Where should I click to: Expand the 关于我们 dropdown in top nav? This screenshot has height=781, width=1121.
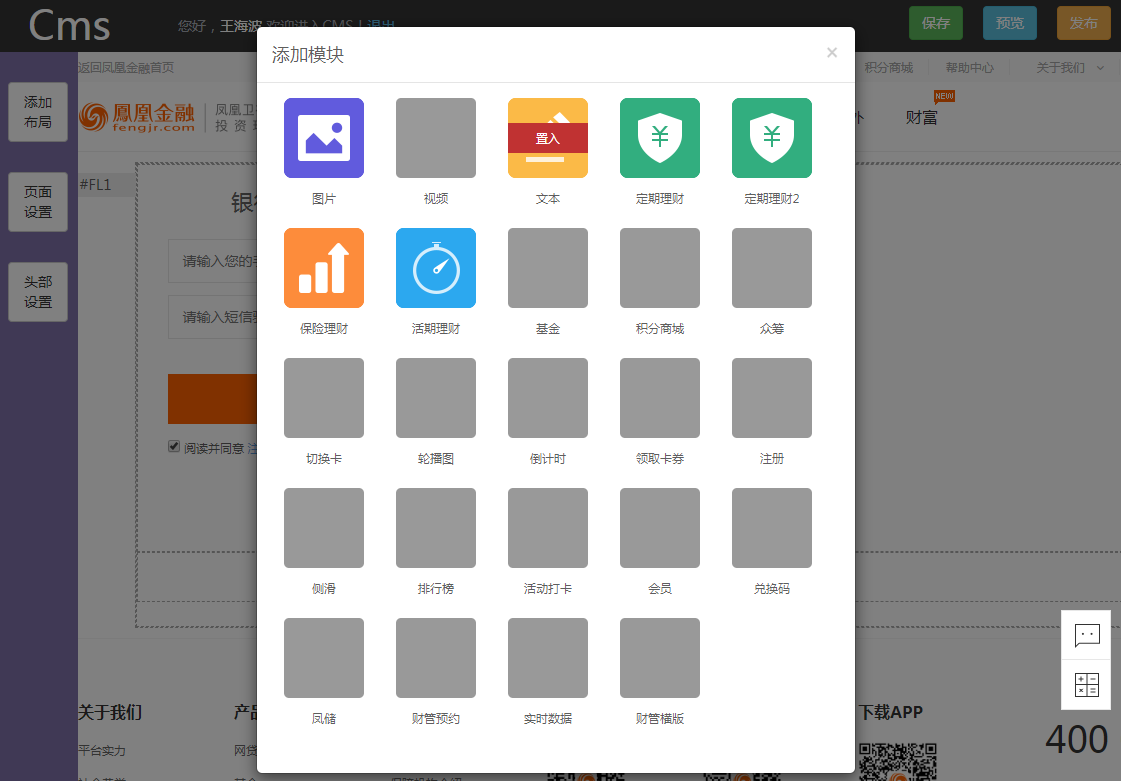click(x=1070, y=68)
